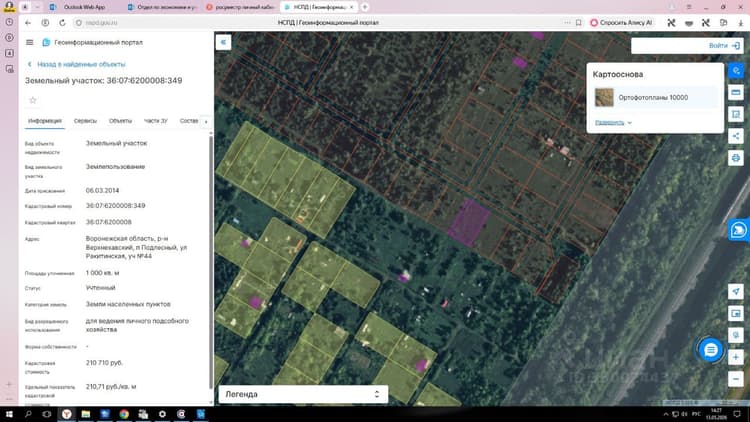Locate my position on map

pos(736,291)
